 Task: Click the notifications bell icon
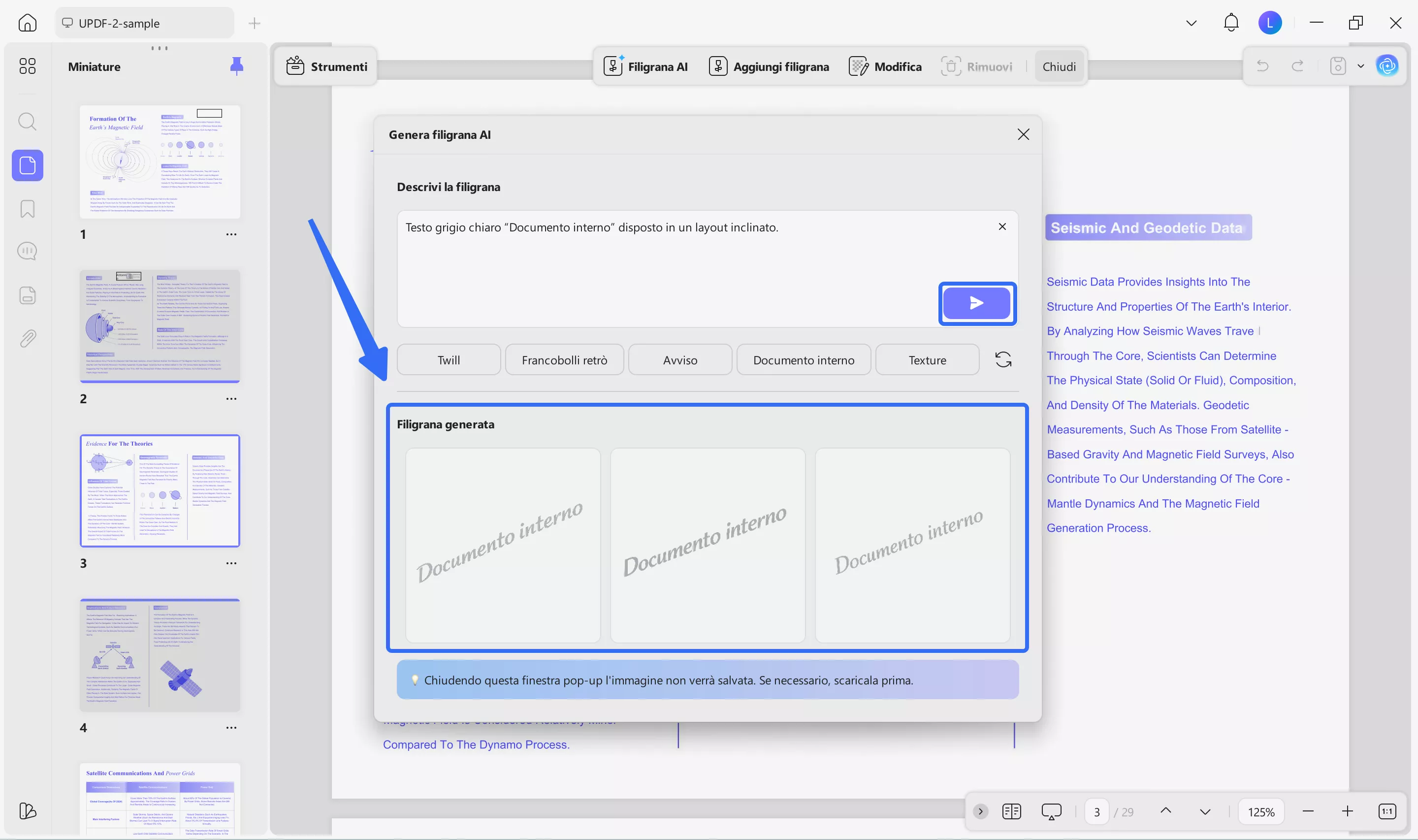click(1231, 23)
